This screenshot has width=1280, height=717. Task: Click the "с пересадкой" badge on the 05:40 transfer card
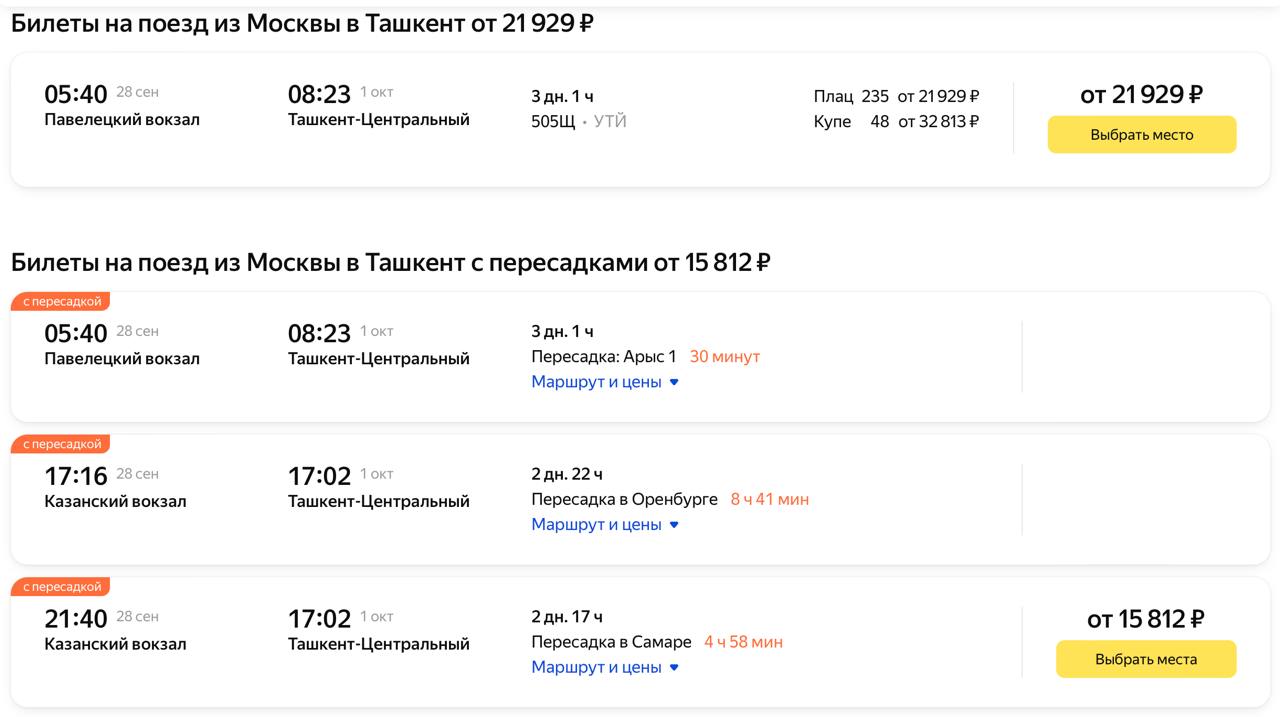coord(62,302)
